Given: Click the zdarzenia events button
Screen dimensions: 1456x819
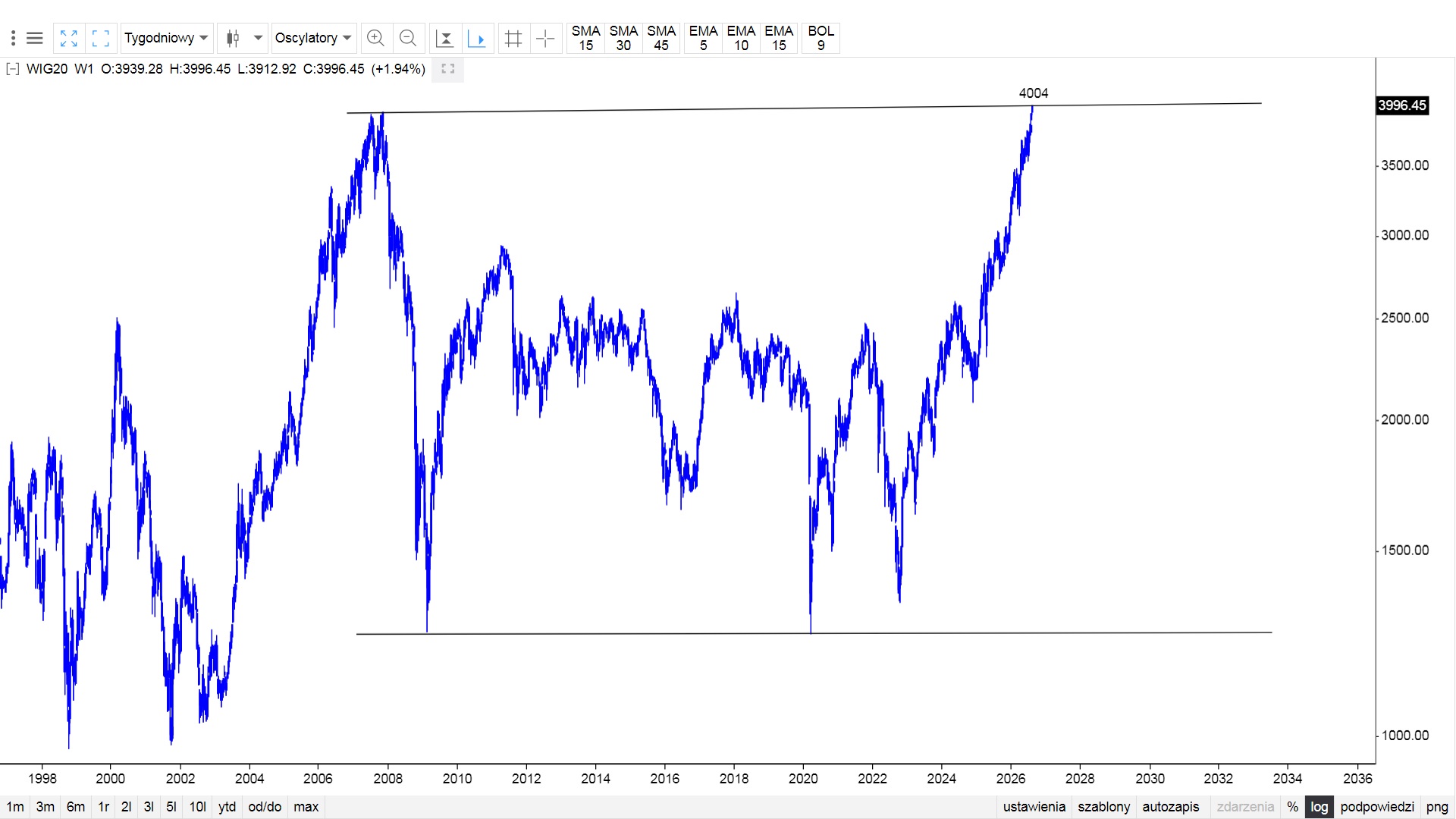Looking at the screenshot, I should tap(1245, 807).
